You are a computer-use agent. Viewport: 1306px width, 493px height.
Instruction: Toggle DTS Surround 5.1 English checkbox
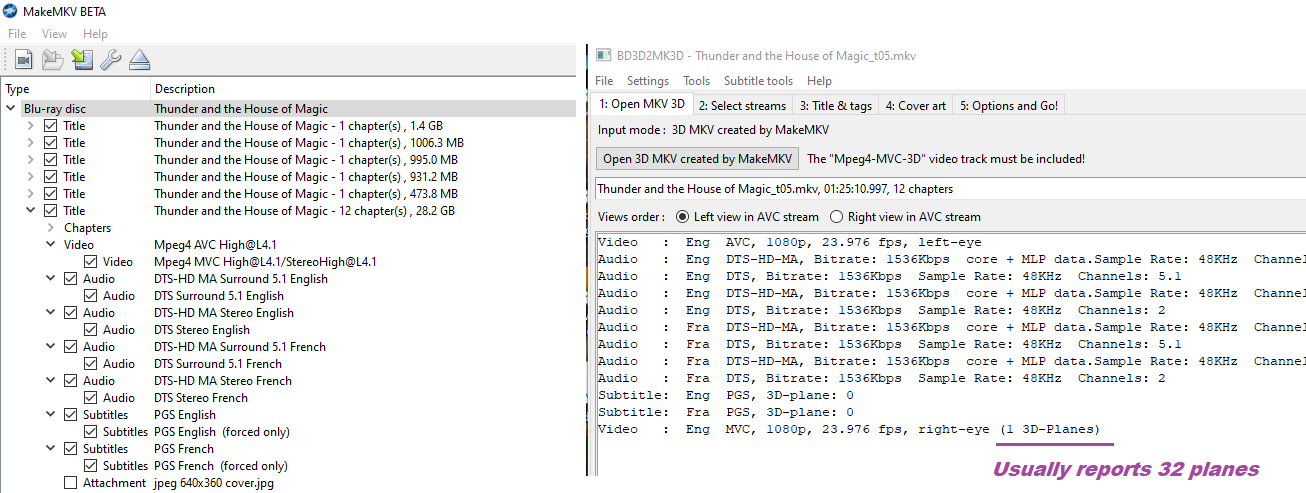(x=91, y=296)
